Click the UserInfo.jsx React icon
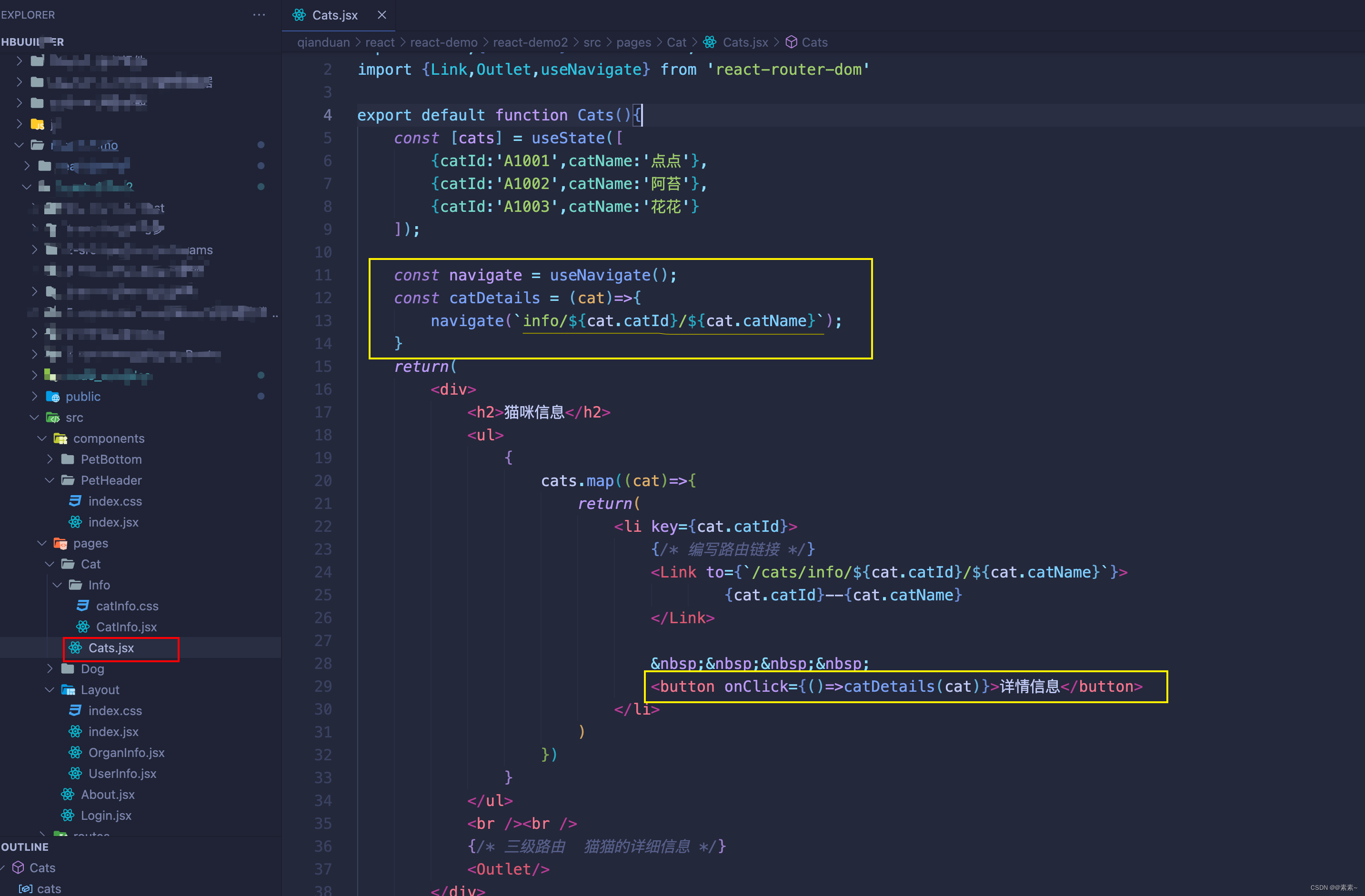1365x896 pixels. pos(75,773)
